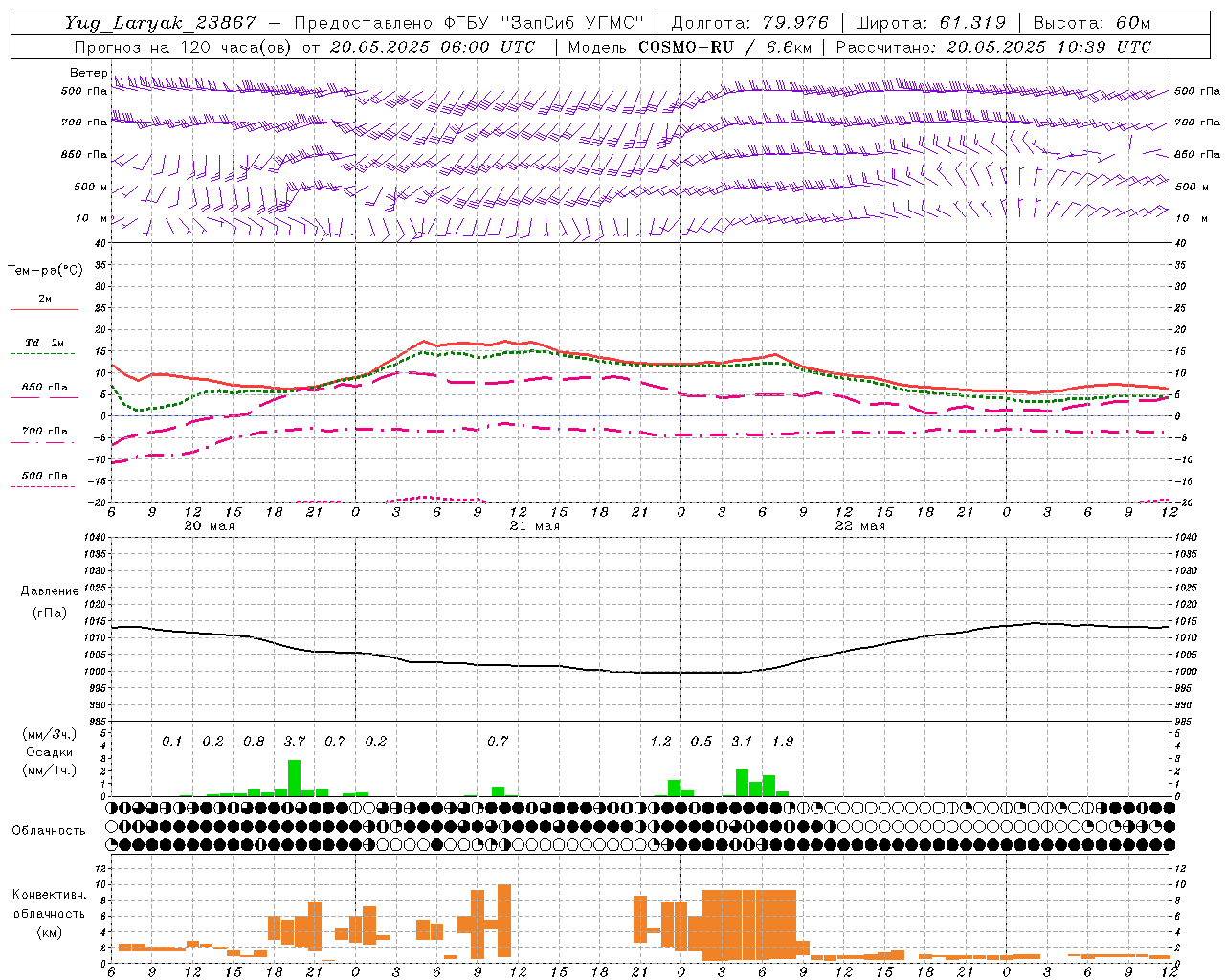Click the station title Yug_Laryak_23867
1225x980 pixels.
point(161,23)
